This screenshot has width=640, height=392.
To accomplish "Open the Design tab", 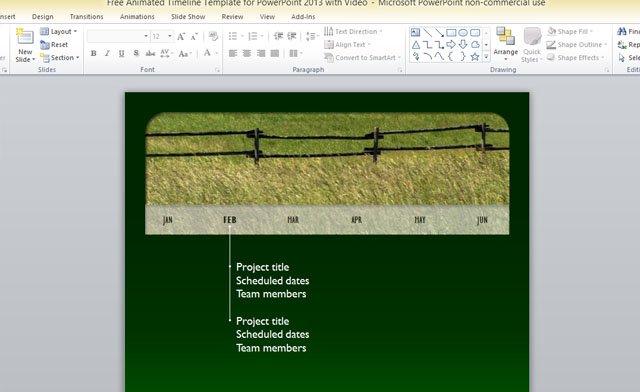I will [x=42, y=17].
